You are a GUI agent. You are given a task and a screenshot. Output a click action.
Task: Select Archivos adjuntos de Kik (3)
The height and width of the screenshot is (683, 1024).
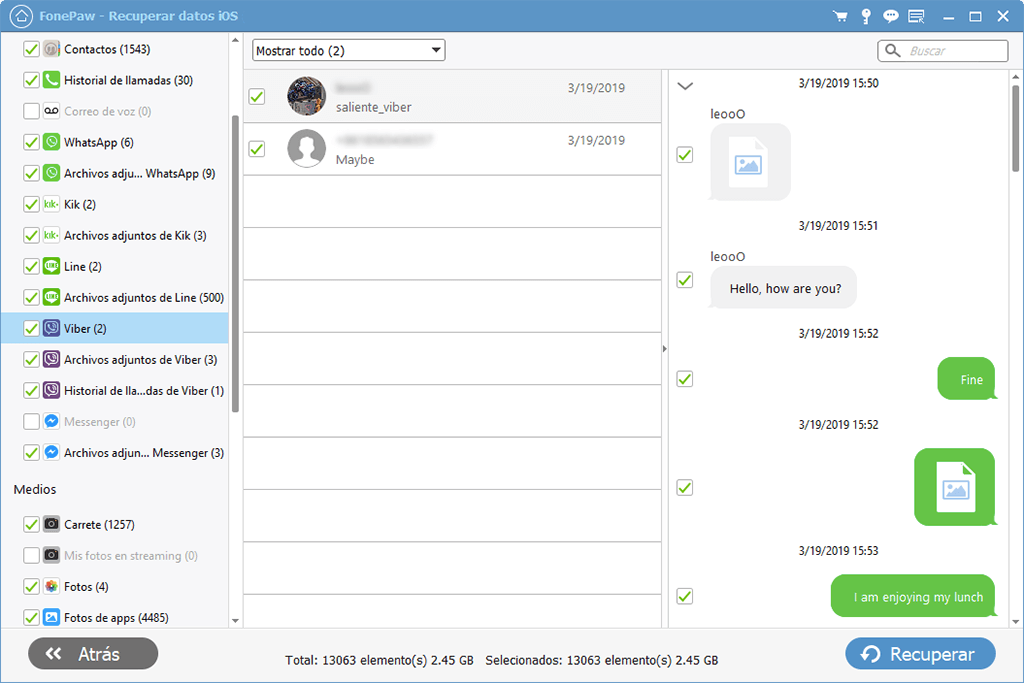135,236
